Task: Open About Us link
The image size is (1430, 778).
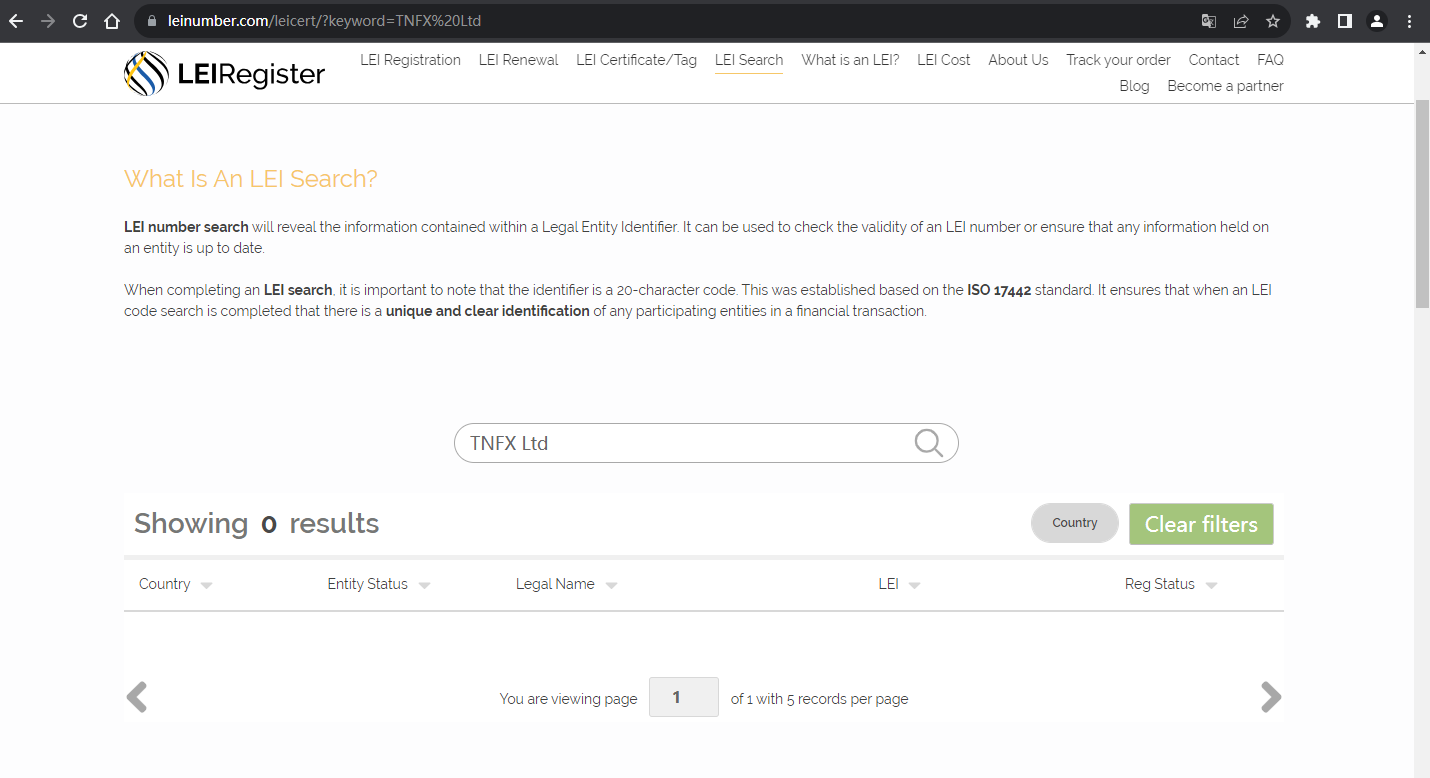Action: 1018,60
